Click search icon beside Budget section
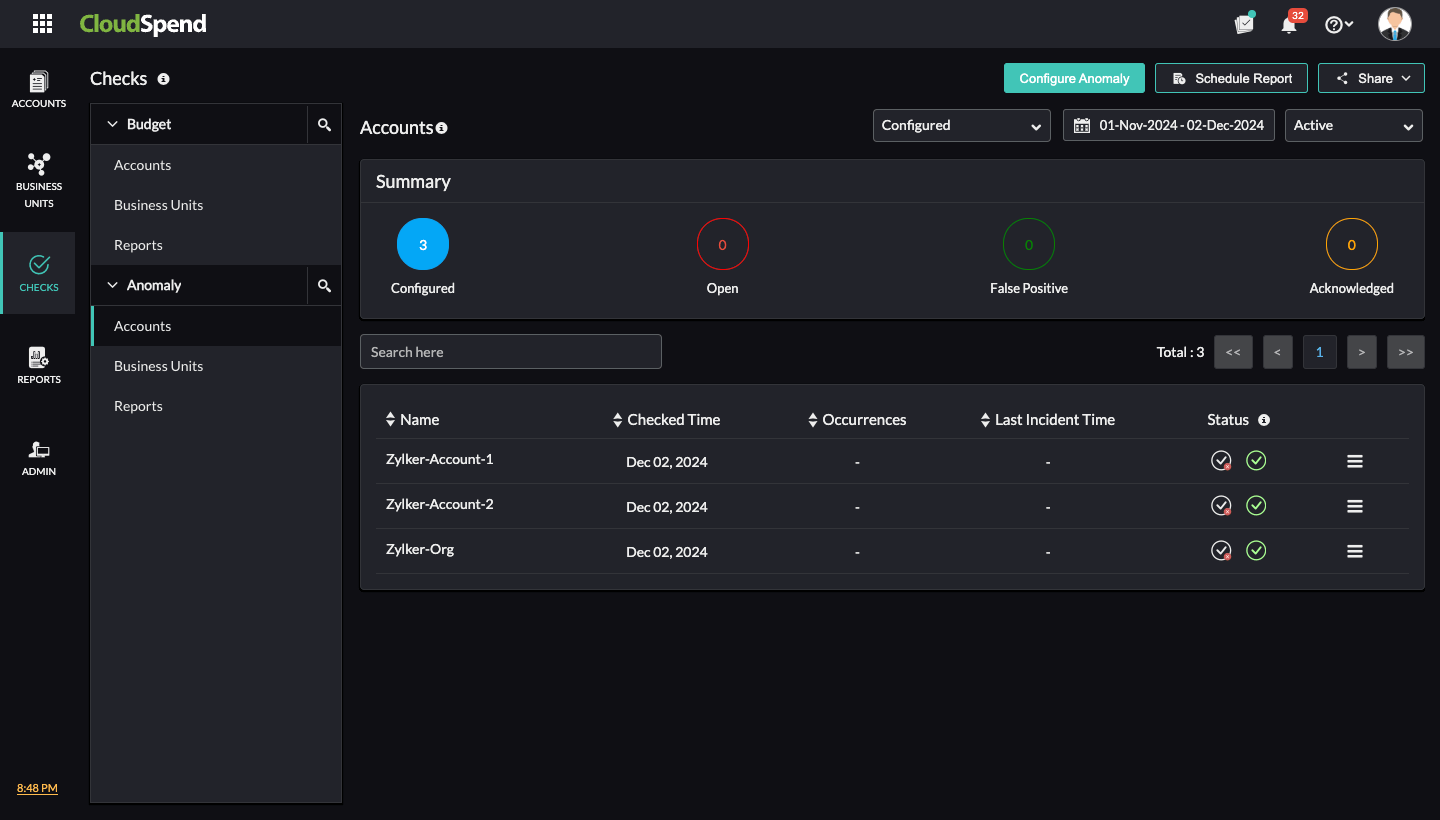 pyautogui.click(x=324, y=125)
